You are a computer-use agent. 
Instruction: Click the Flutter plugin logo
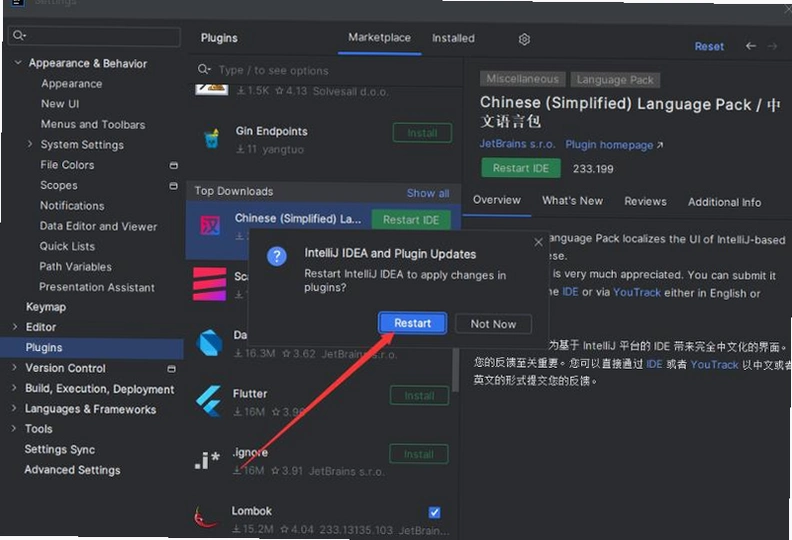point(209,401)
